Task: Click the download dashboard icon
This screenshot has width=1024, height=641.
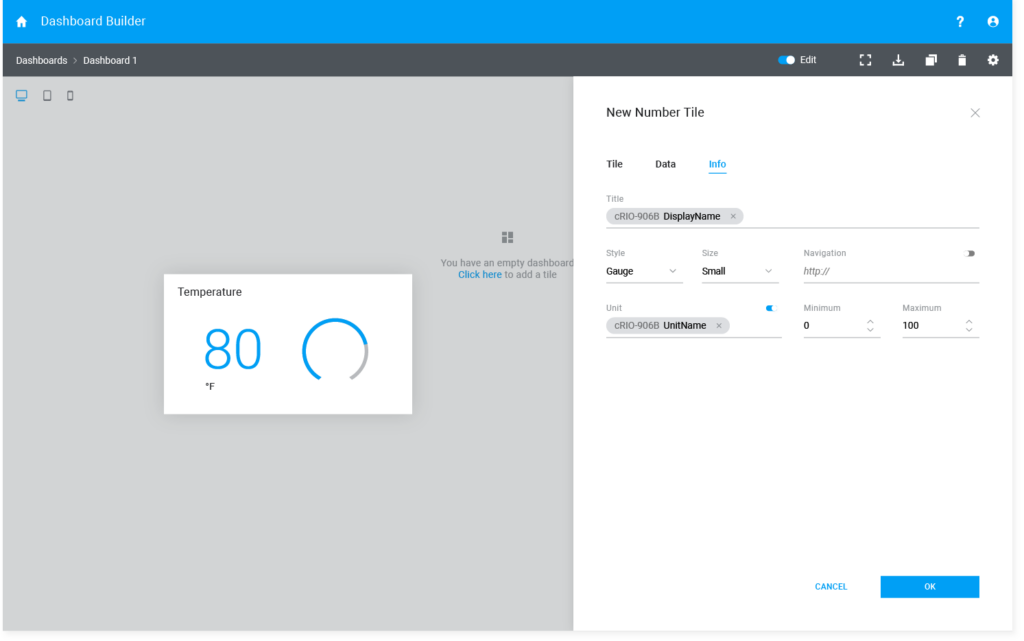Action: [x=898, y=60]
